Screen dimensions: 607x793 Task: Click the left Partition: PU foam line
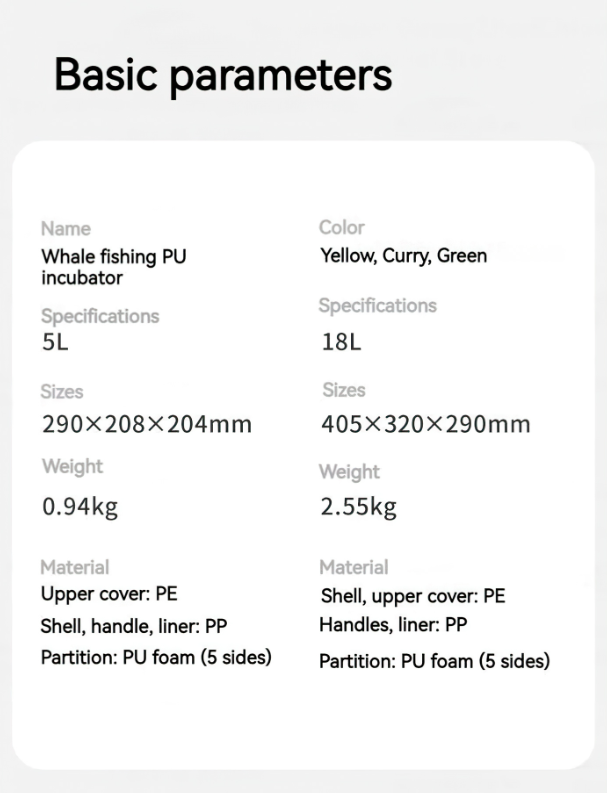pos(156,657)
